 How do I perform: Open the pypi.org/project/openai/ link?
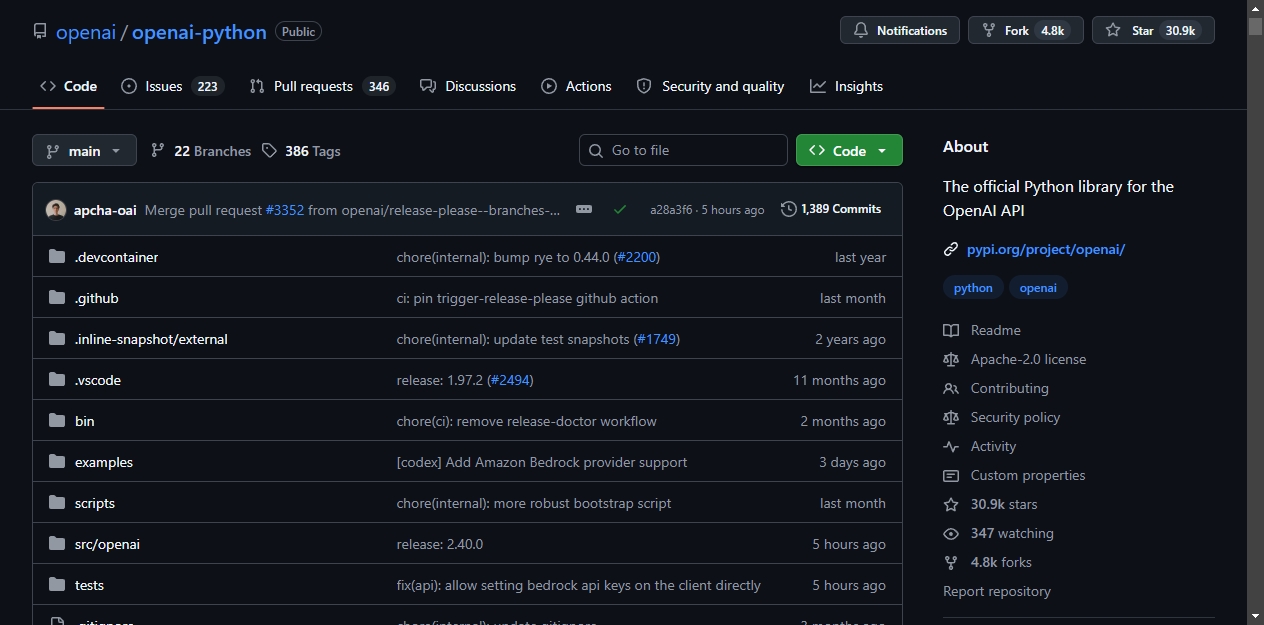[1045, 249]
